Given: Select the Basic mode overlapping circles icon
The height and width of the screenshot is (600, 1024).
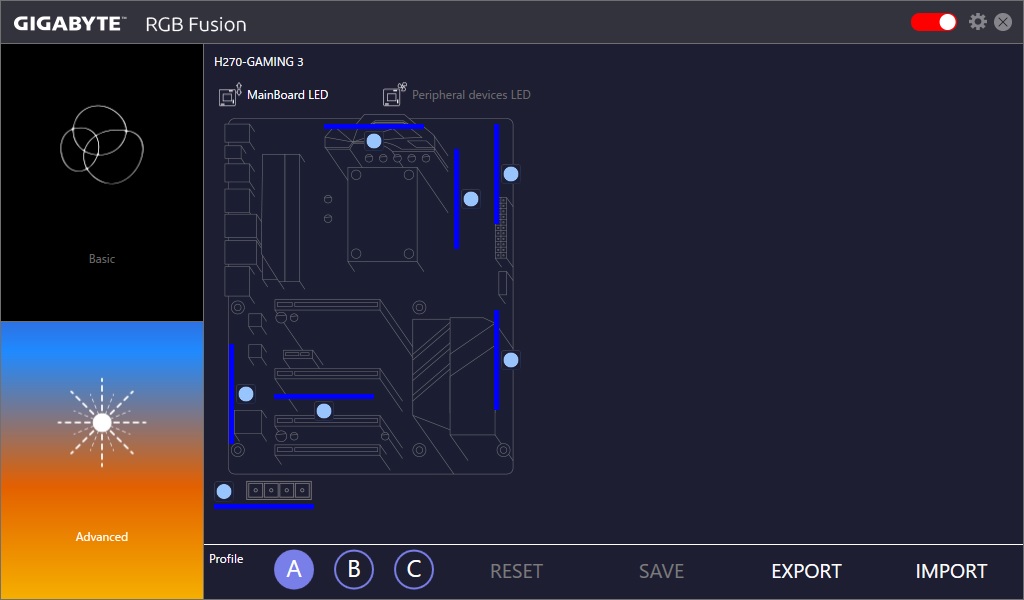Looking at the screenshot, I should tap(101, 146).
